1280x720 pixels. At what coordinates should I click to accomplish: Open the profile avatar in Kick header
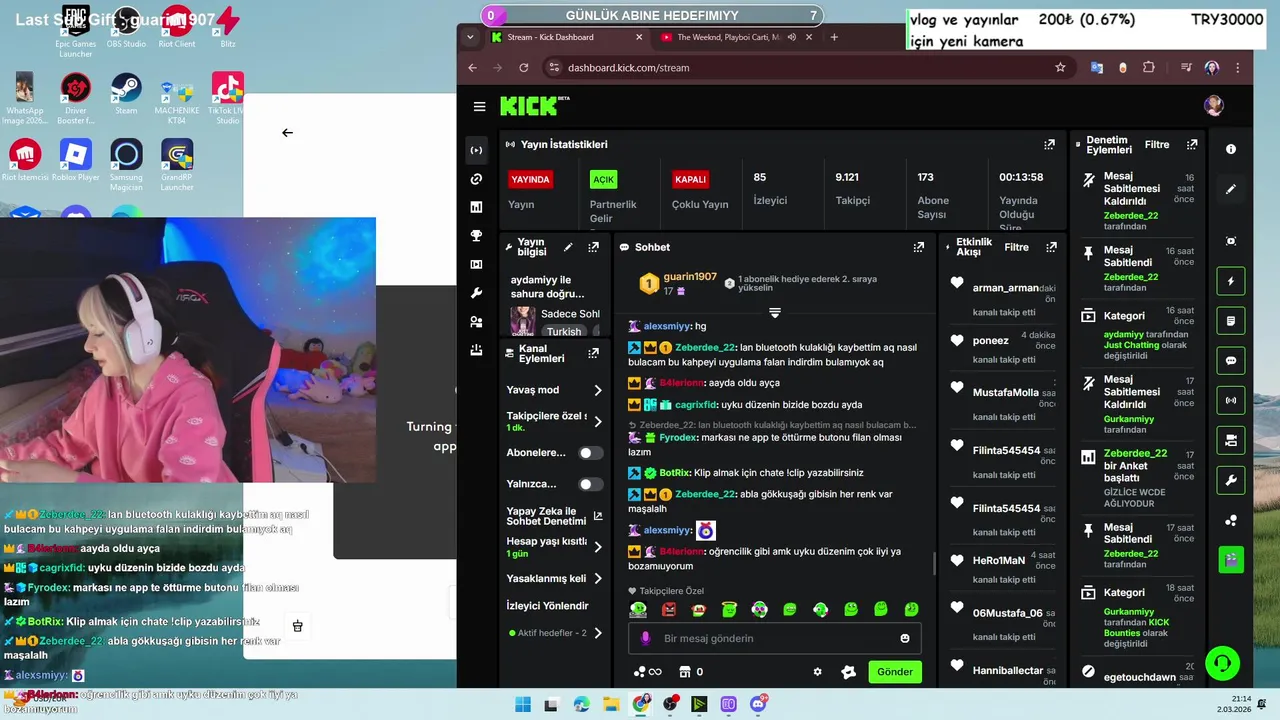point(1214,106)
